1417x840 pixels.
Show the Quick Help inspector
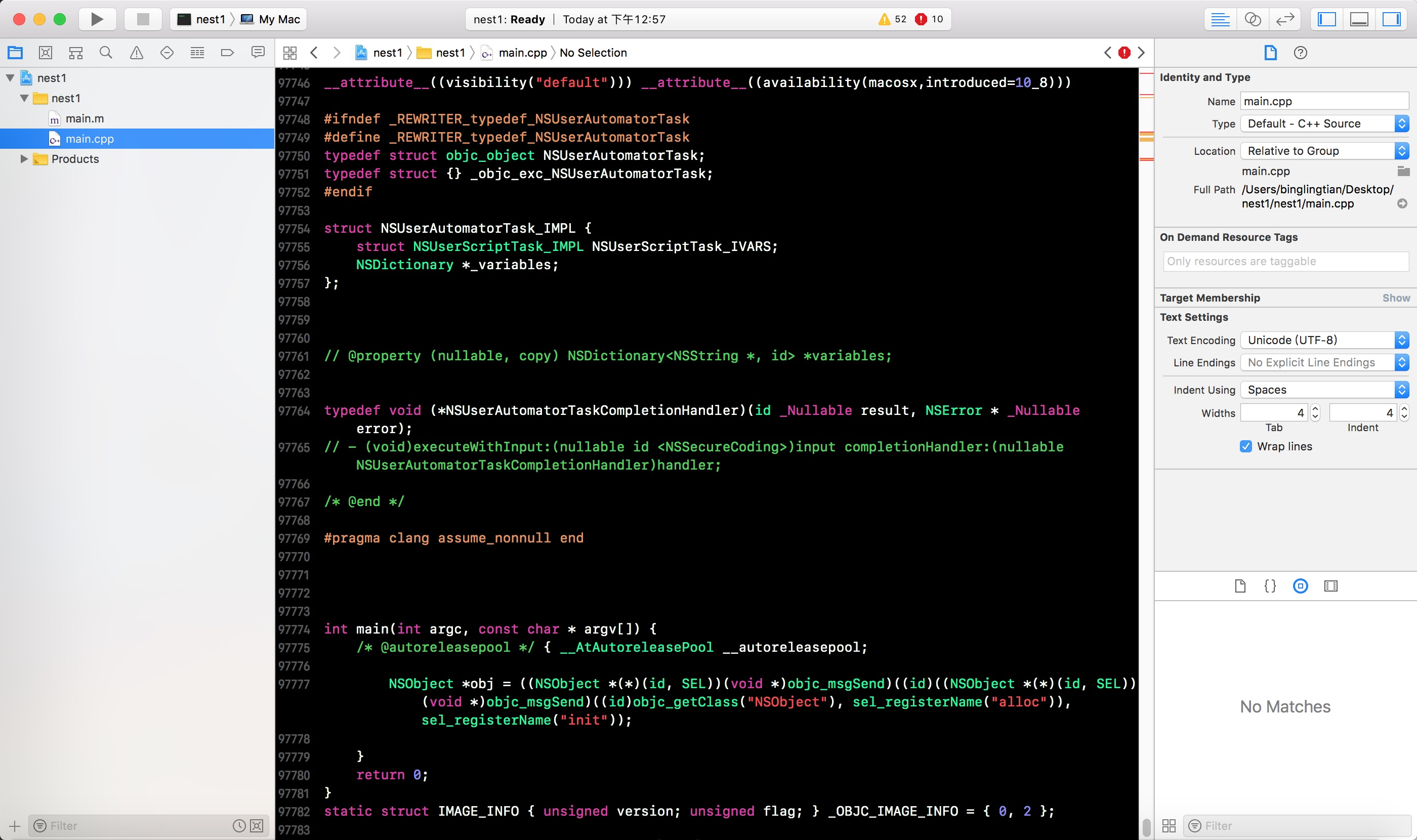tap(1301, 53)
